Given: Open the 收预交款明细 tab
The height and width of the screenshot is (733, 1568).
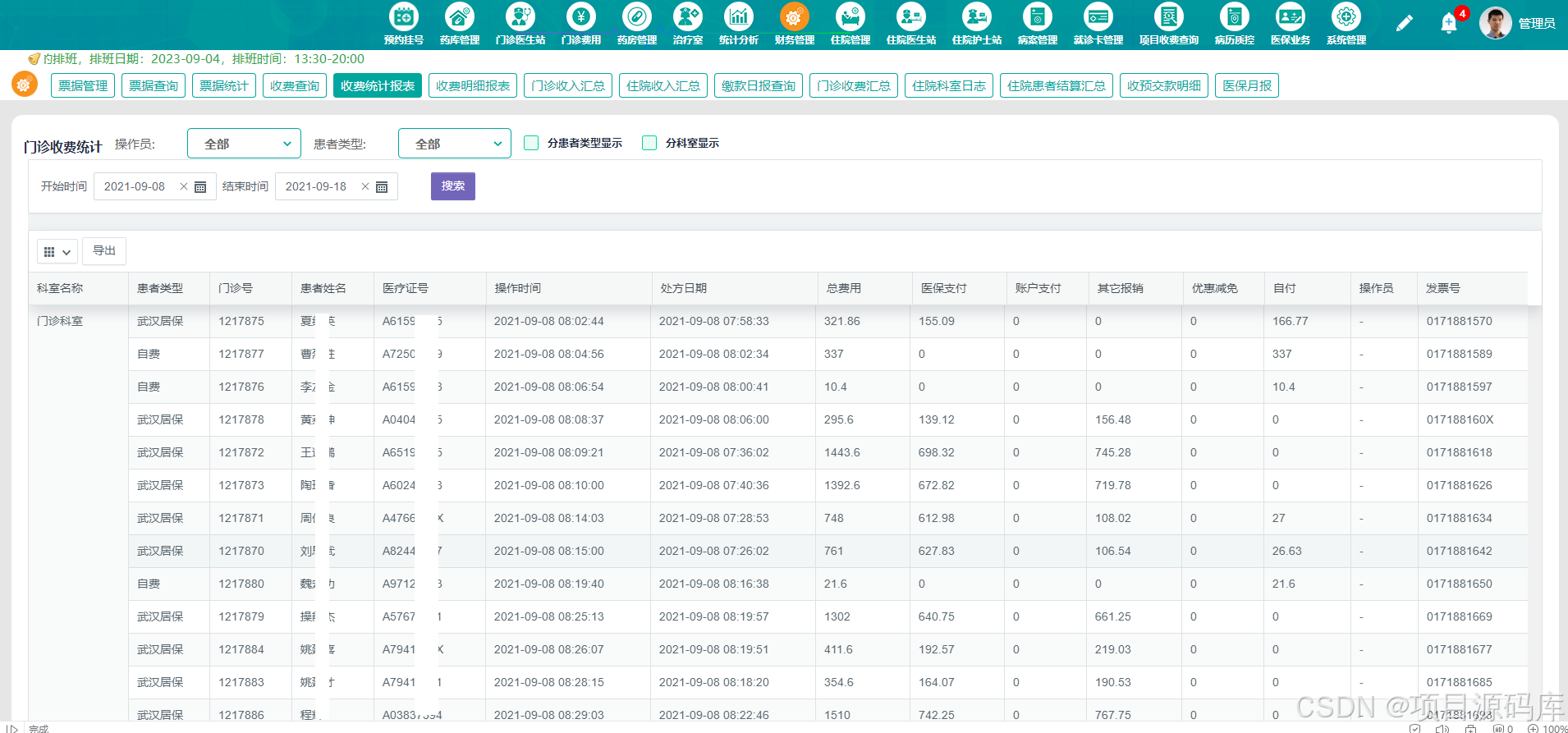Looking at the screenshot, I should (x=1164, y=85).
